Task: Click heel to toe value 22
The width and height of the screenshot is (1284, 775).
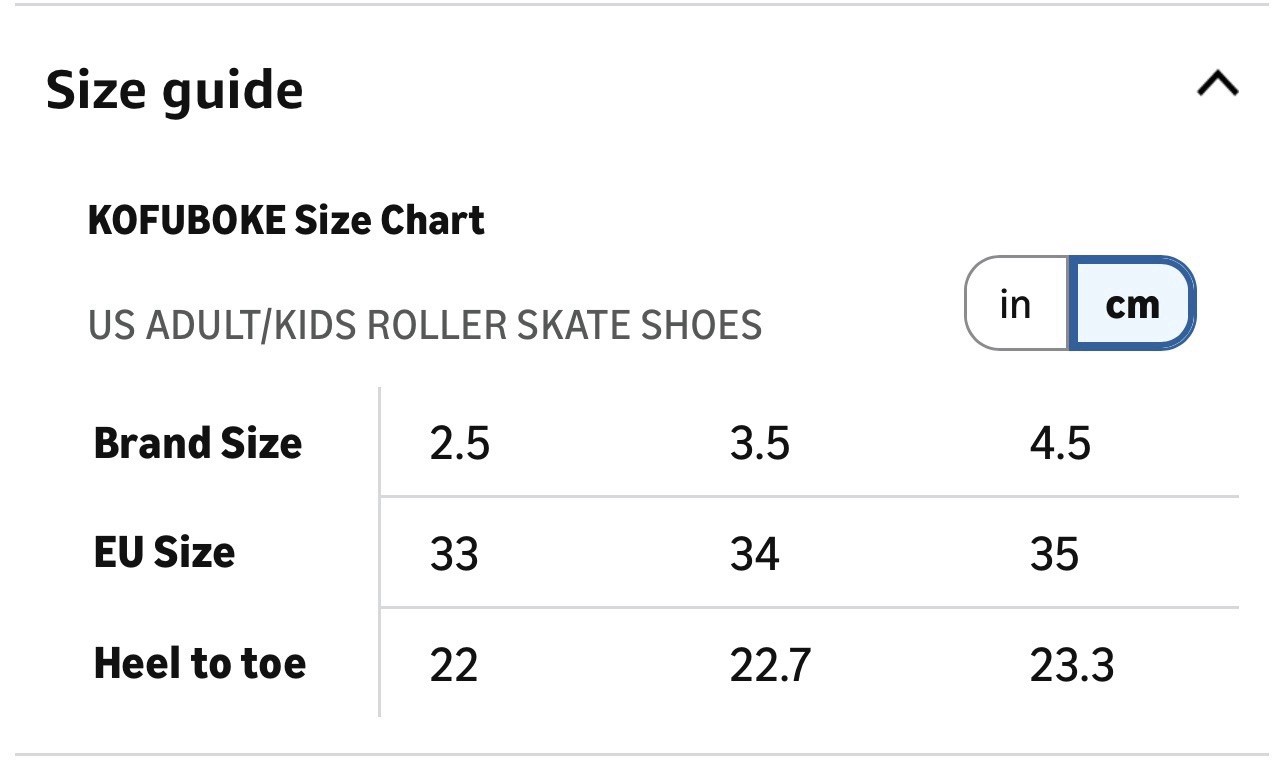Action: [454, 665]
